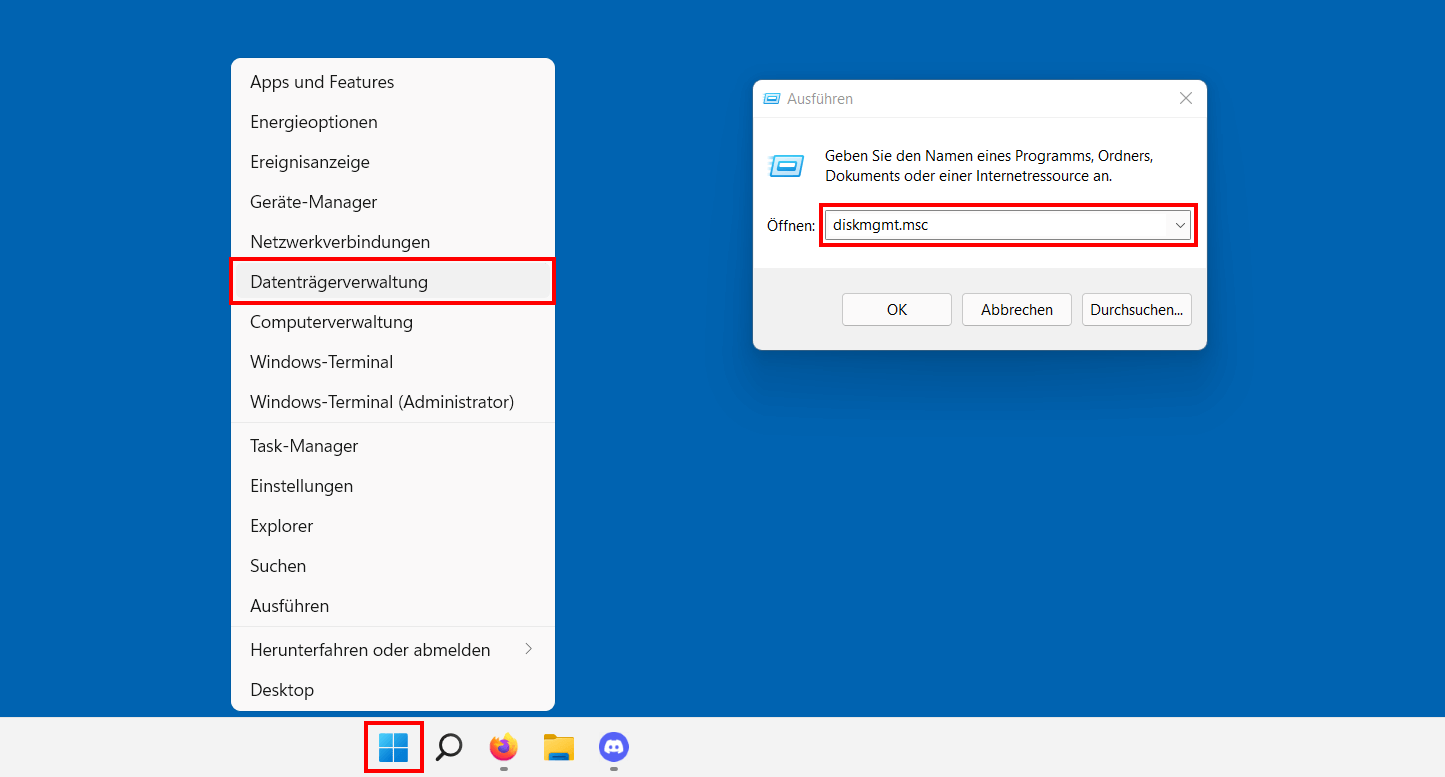Open the Windows Start button
Image resolution: width=1445 pixels, height=777 pixels.
click(x=394, y=747)
